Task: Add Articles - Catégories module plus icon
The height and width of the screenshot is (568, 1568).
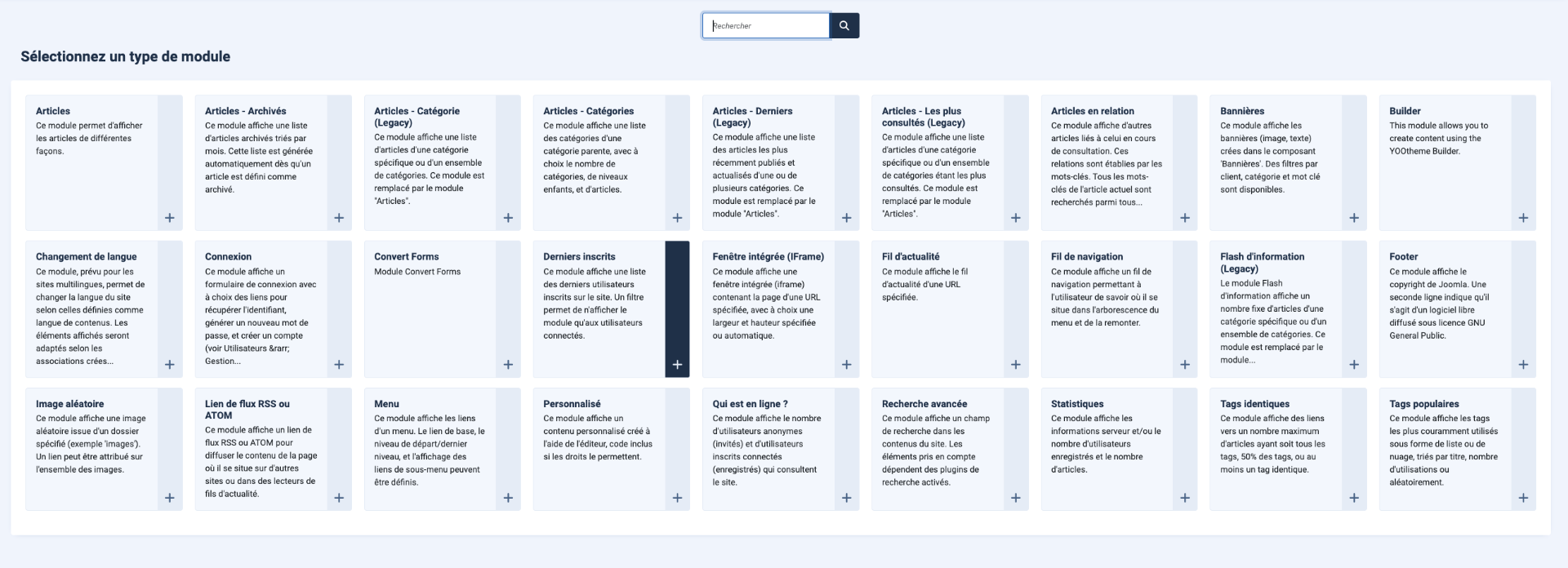Action: pos(677,218)
